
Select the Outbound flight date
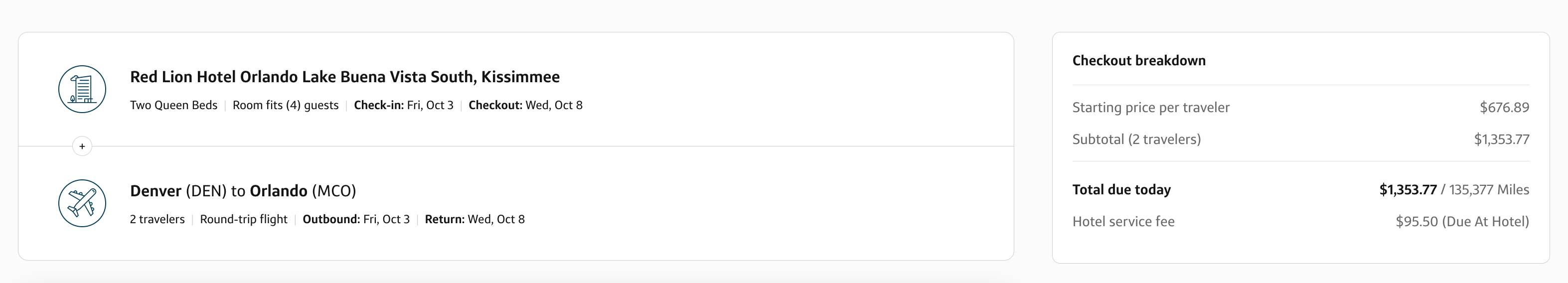[356, 219]
